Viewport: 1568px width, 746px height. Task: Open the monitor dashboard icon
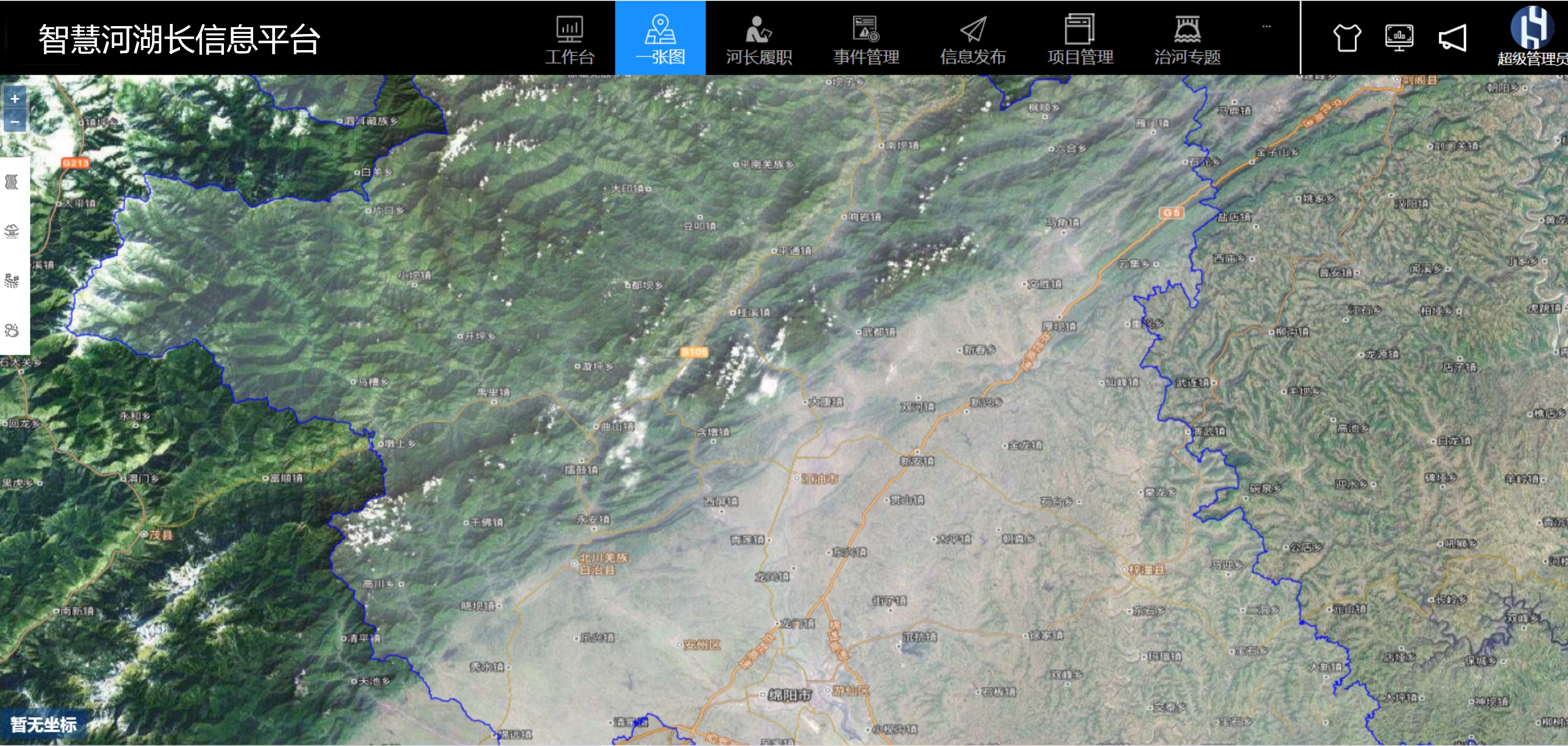tap(1399, 38)
